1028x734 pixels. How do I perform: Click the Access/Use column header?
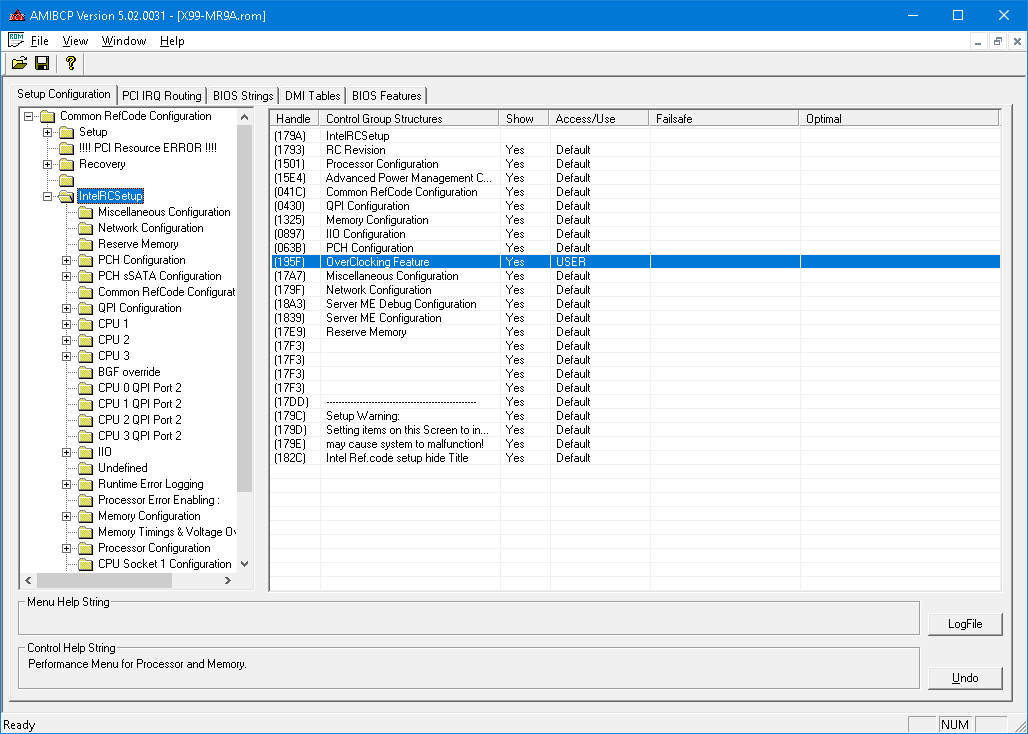click(x=599, y=119)
